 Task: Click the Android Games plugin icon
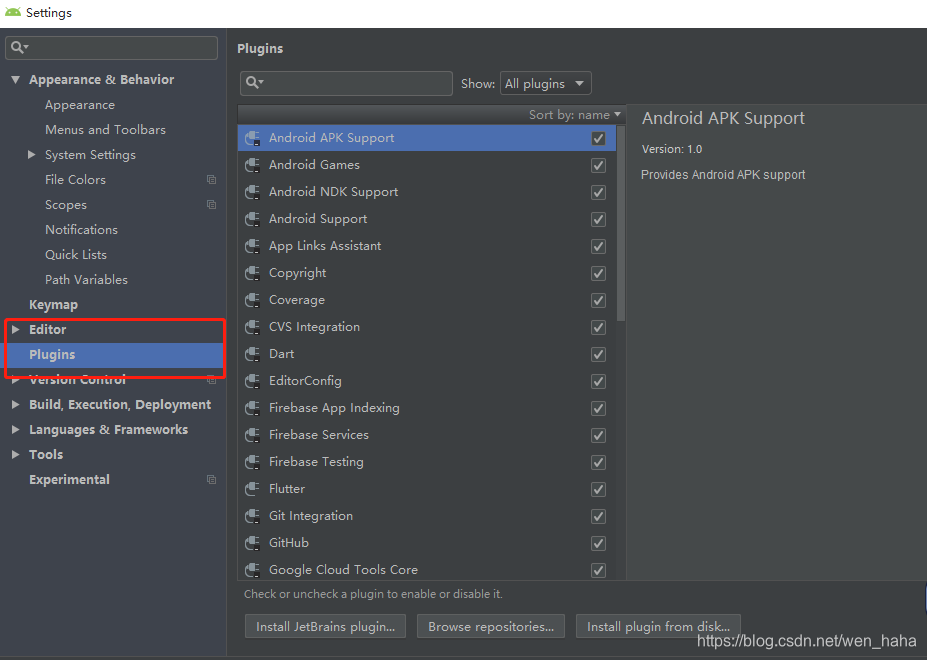(252, 165)
